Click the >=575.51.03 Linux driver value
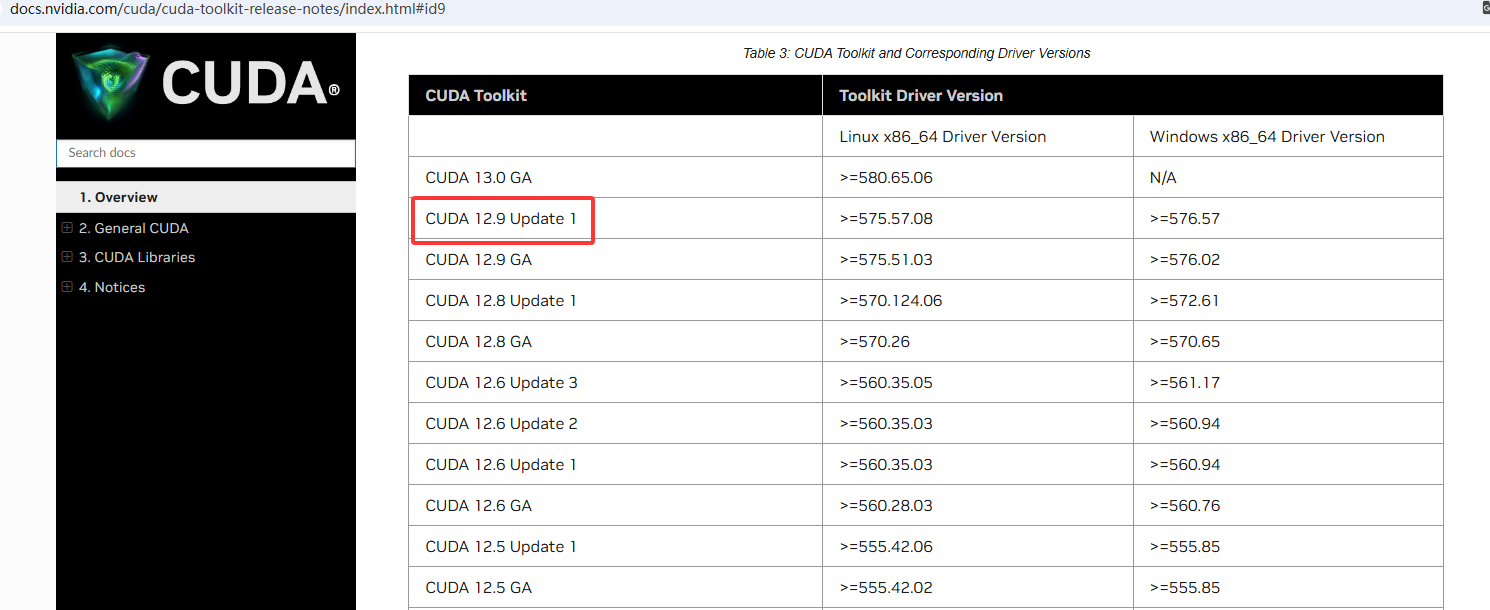 [886, 260]
